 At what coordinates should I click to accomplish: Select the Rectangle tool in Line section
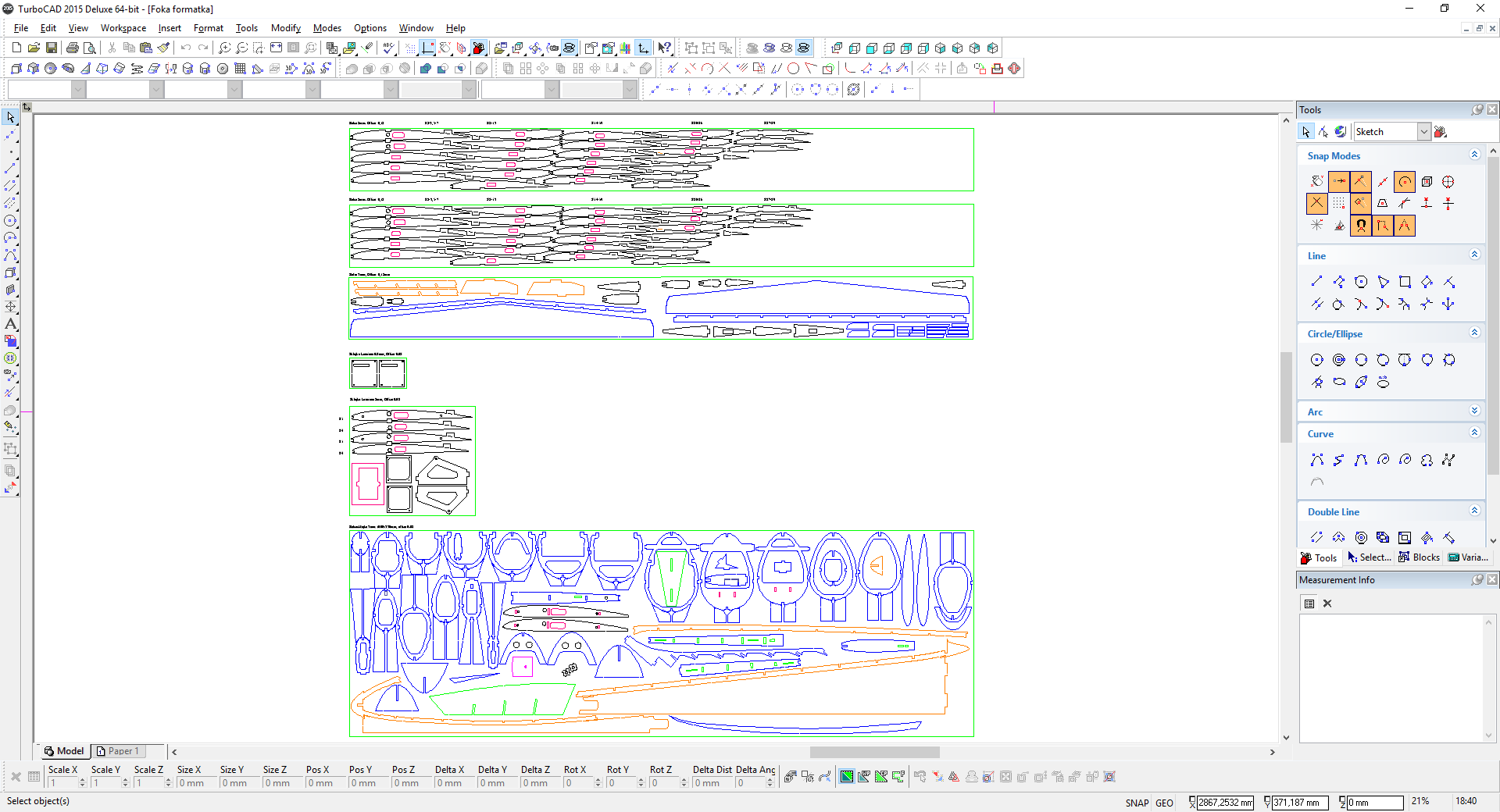click(1405, 282)
